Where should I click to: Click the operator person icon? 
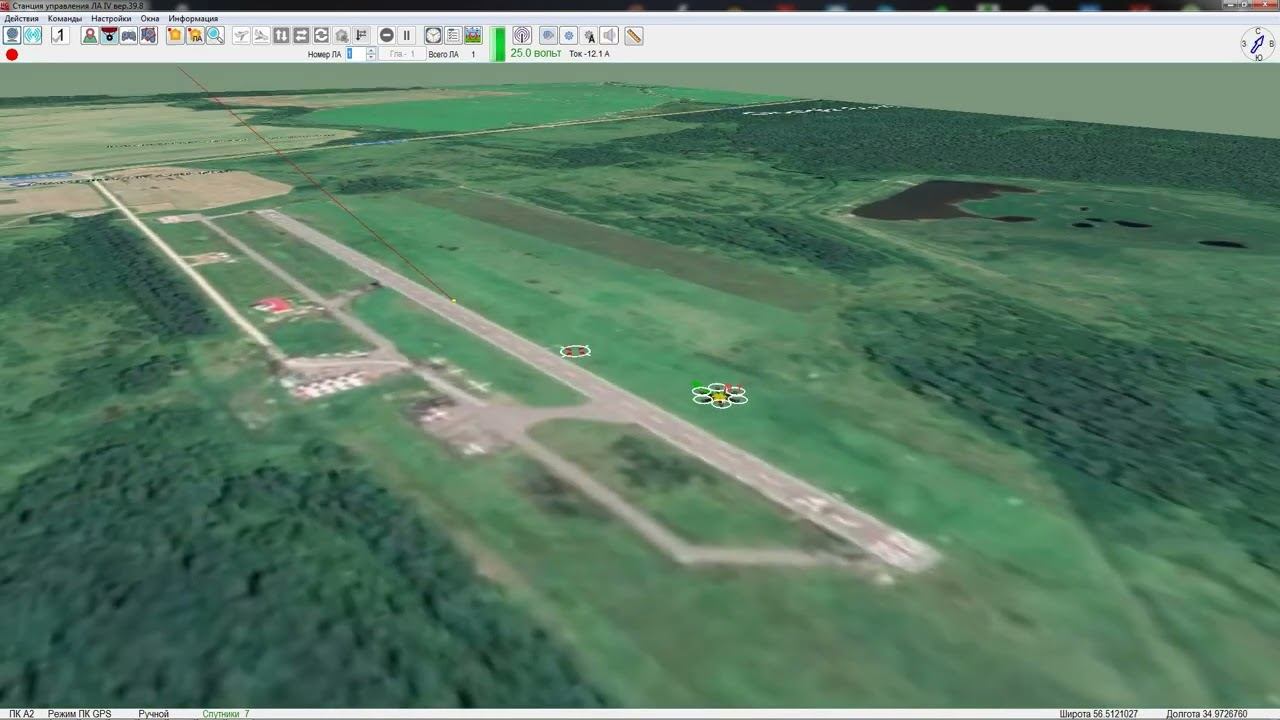click(90, 36)
